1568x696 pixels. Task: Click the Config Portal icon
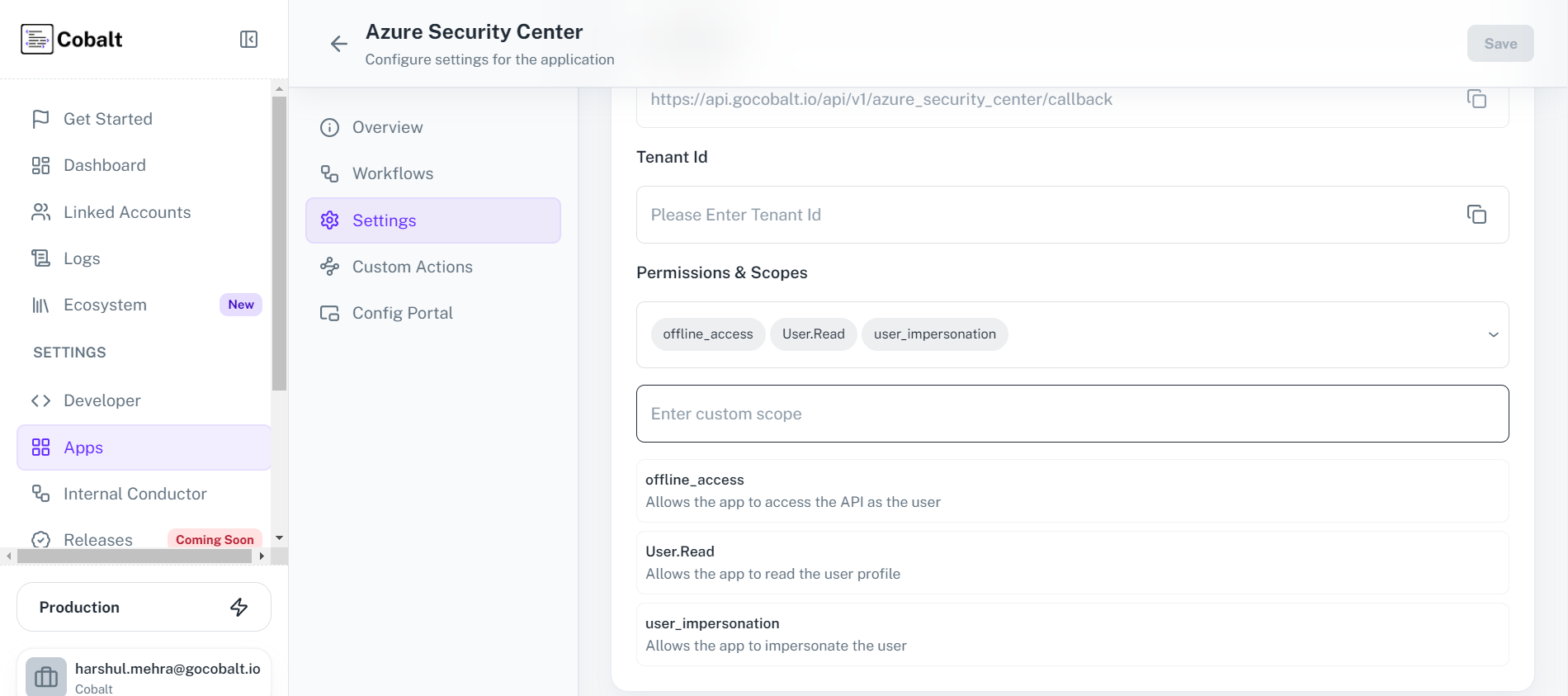point(329,313)
